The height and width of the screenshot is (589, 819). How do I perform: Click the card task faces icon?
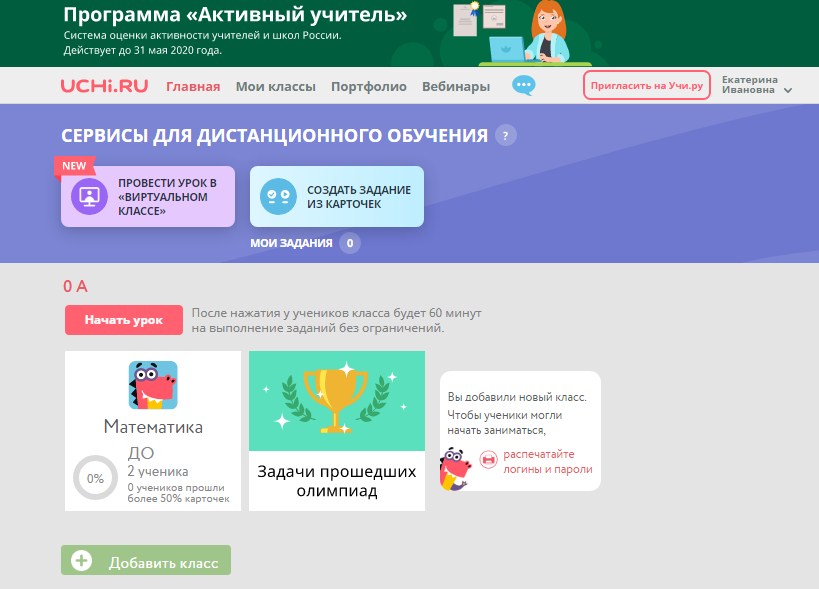(278, 196)
